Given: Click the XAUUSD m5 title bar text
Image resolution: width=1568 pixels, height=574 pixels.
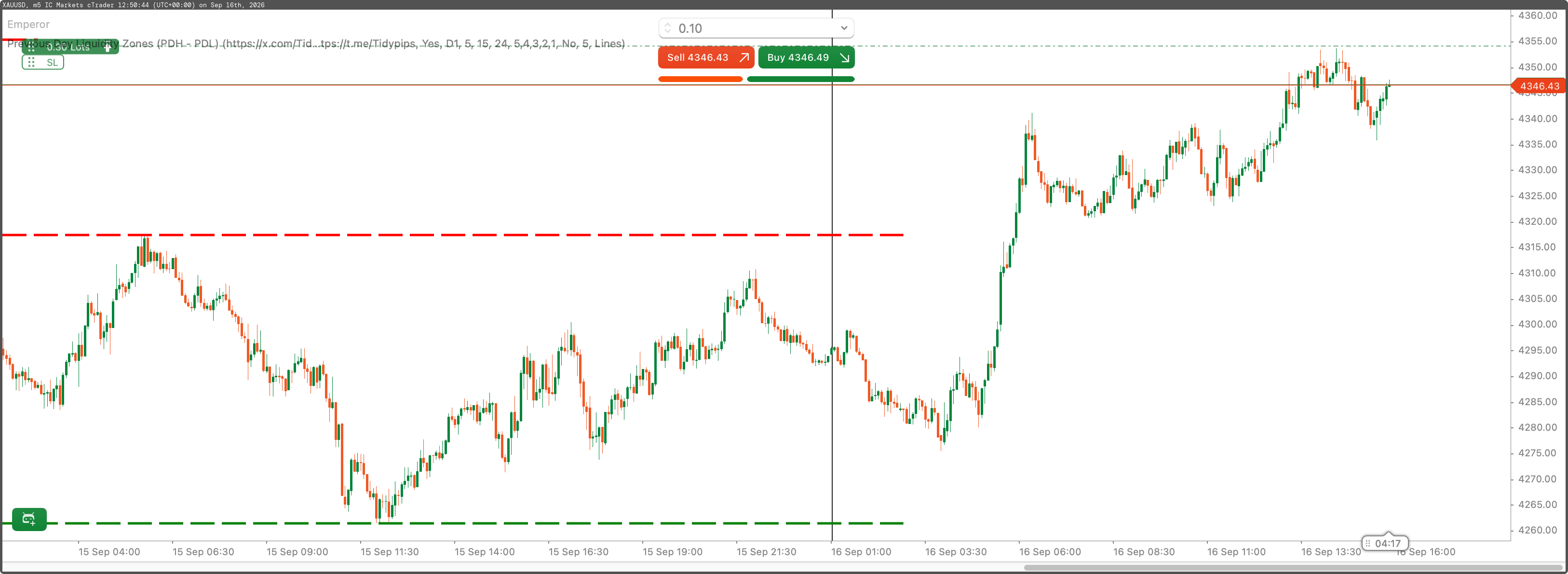Looking at the screenshot, I should click(133, 5).
